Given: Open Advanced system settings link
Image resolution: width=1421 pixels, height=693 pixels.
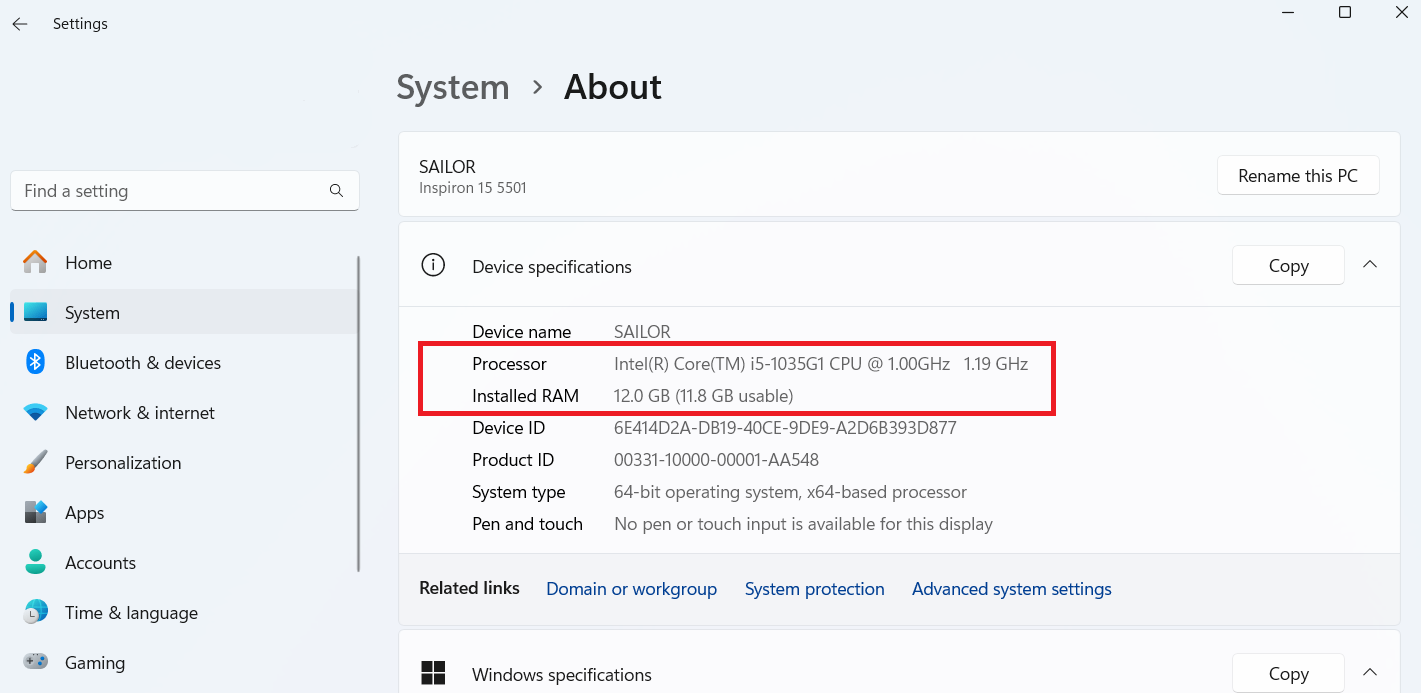Looking at the screenshot, I should point(1011,589).
